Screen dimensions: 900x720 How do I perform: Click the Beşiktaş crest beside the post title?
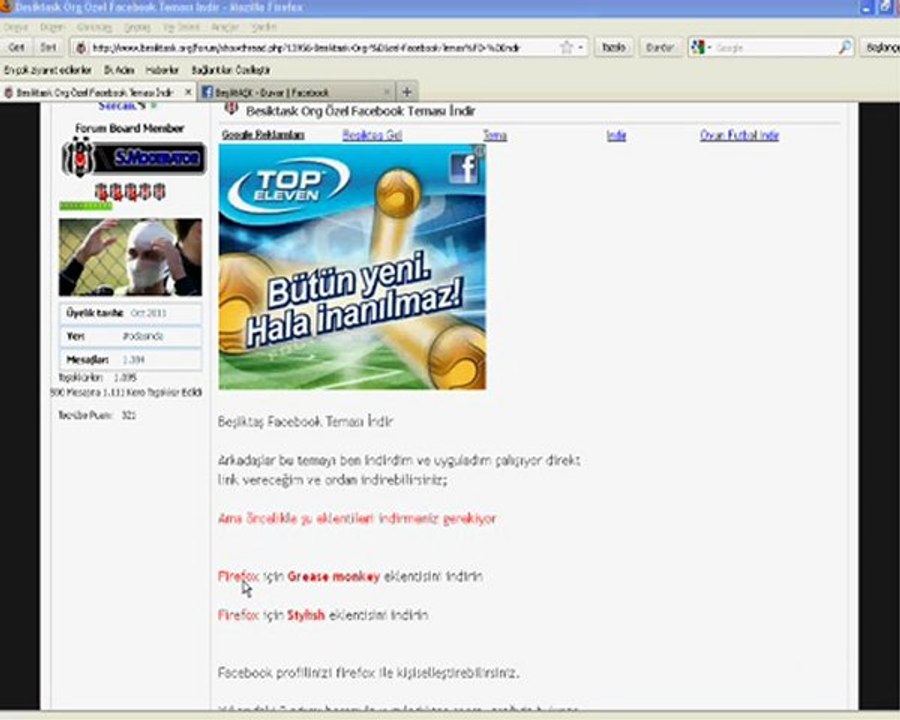coord(231,108)
